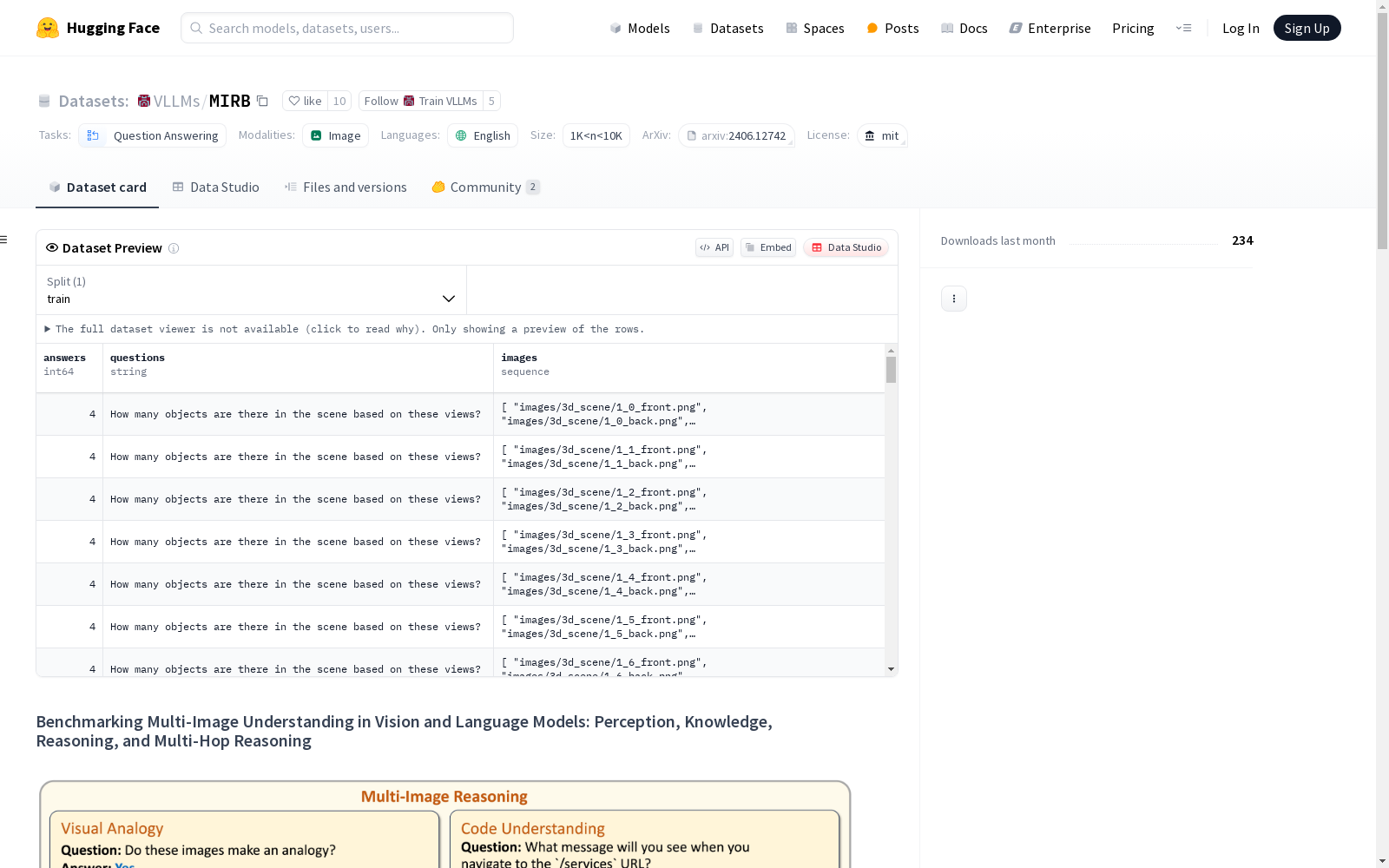Open Spaces in the top navigation
The image size is (1389, 868).
pos(815,28)
